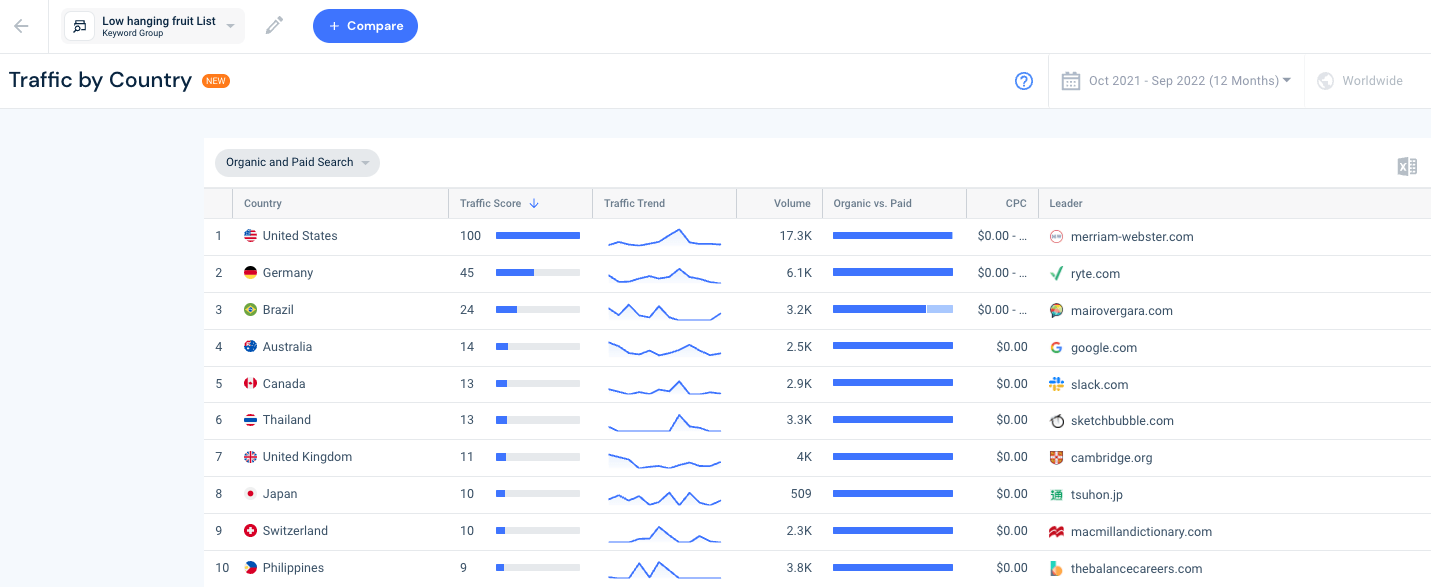Click the United States traffic score bar
This screenshot has width=1431, height=587.
click(538, 236)
